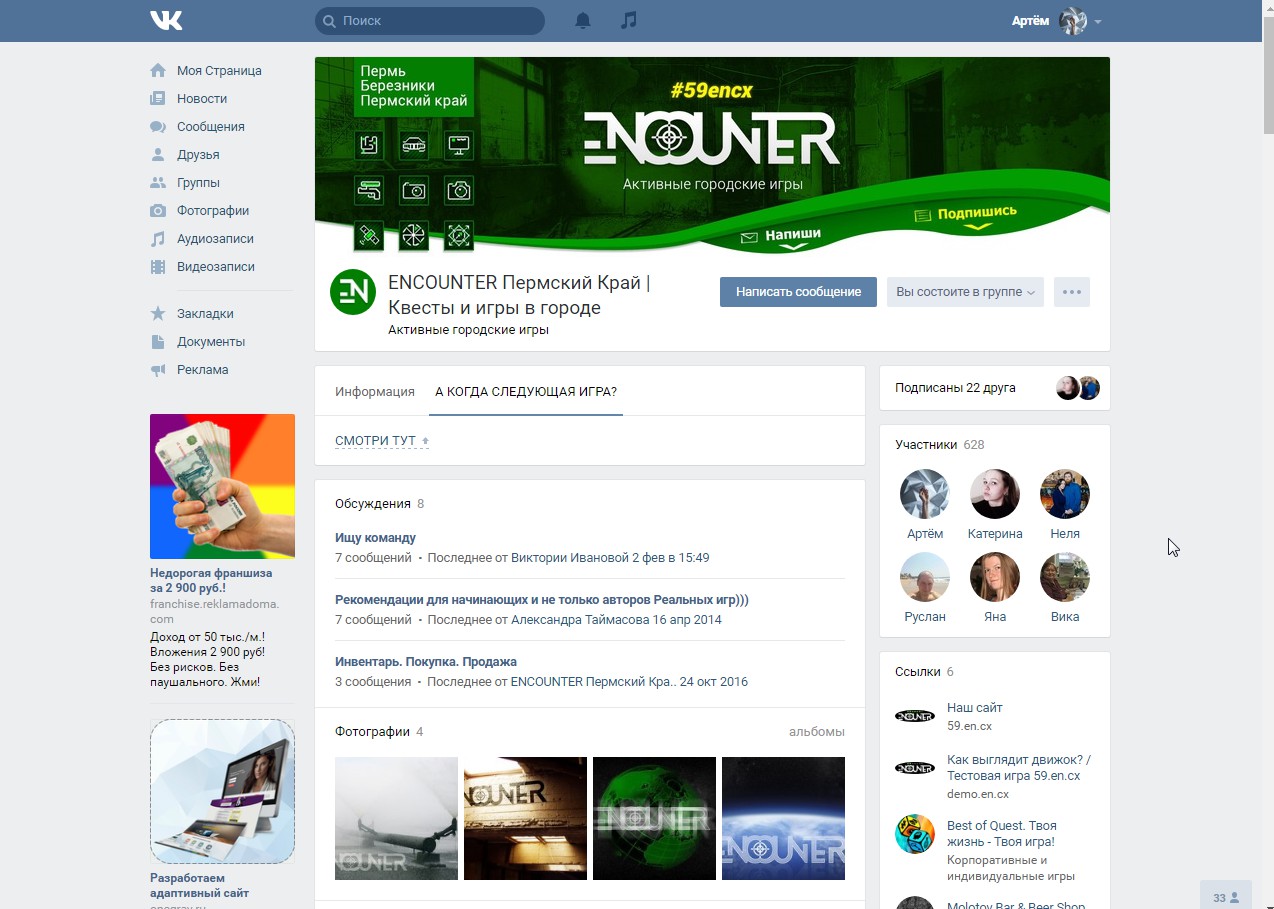Click the Реклама megaphone icon in sidebar
This screenshot has height=909, width=1274.
[158, 370]
